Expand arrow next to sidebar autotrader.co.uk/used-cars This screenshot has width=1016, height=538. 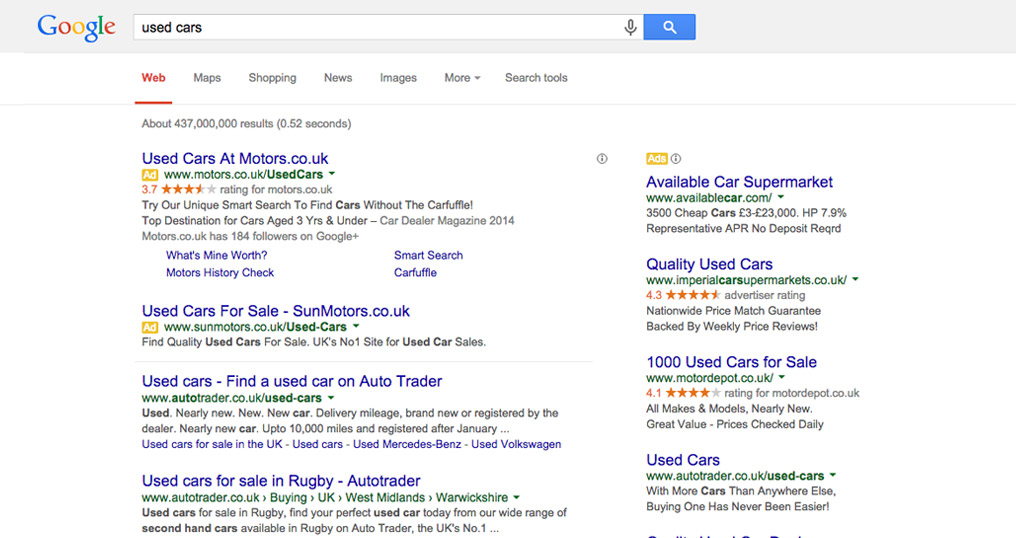[x=833, y=475]
